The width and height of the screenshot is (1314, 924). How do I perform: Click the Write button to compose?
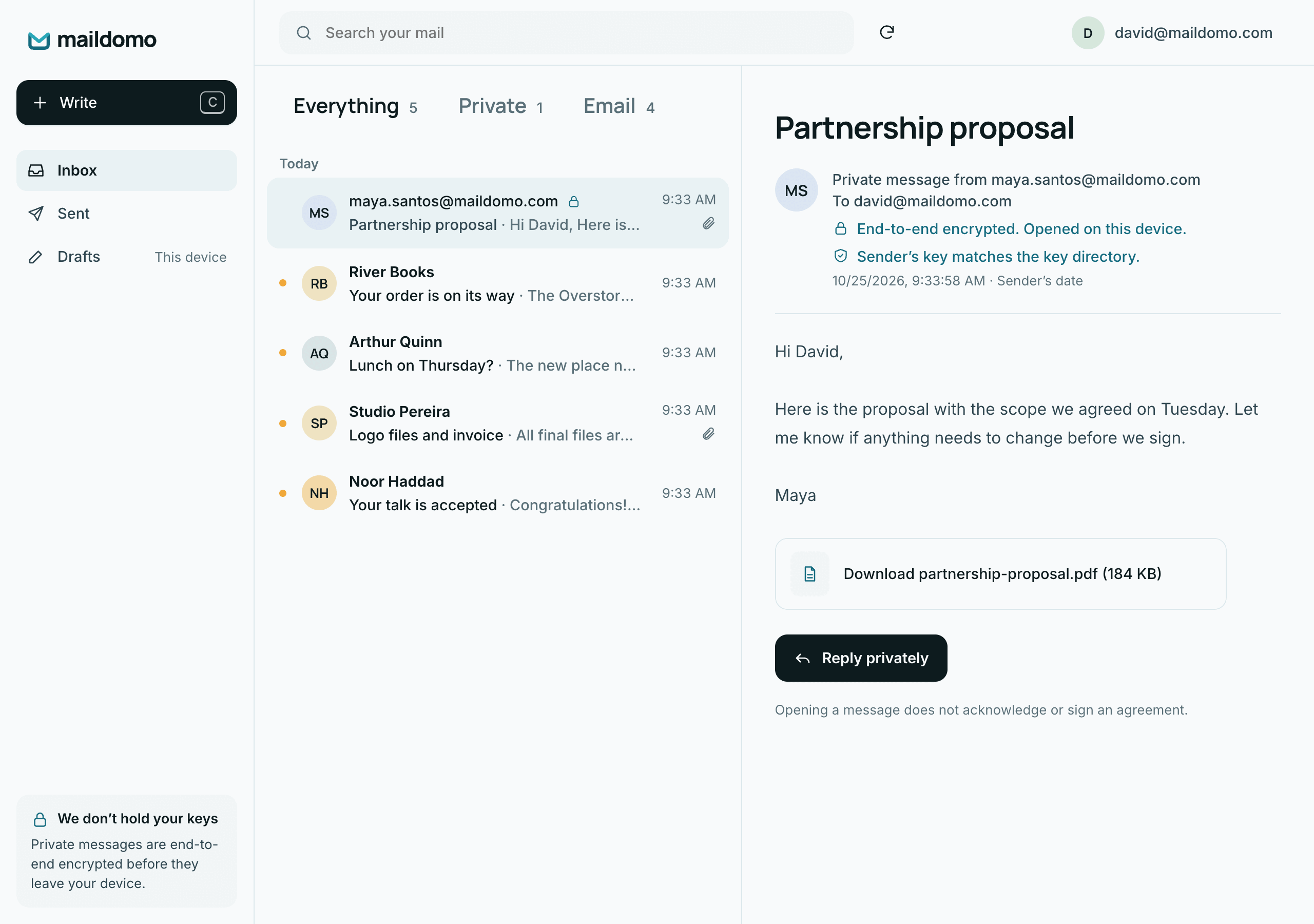tap(126, 103)
